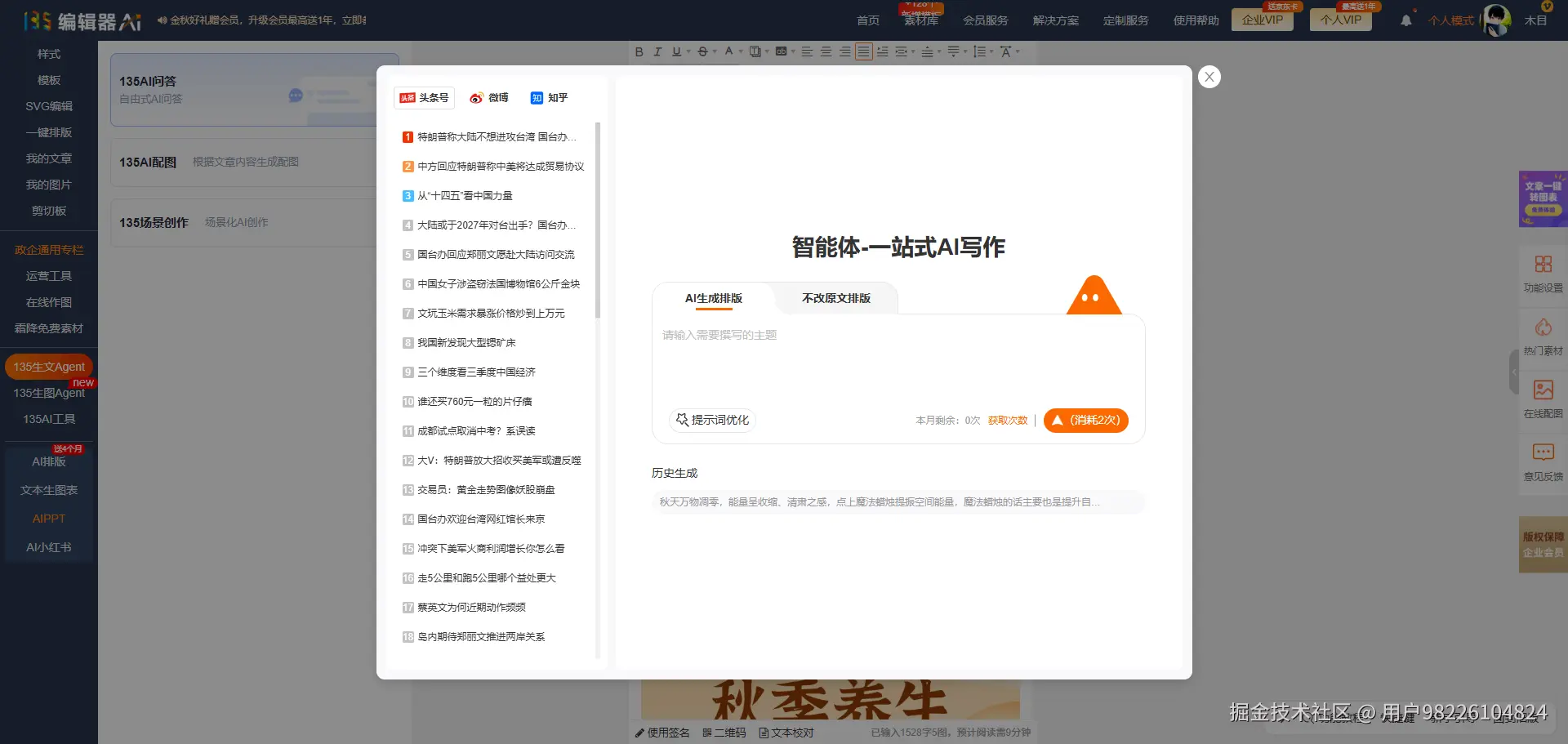Viewport: 1568px width, 744px height.
Task: Open the indent options dropdown arrow
Action: click(x=912, y=51)
